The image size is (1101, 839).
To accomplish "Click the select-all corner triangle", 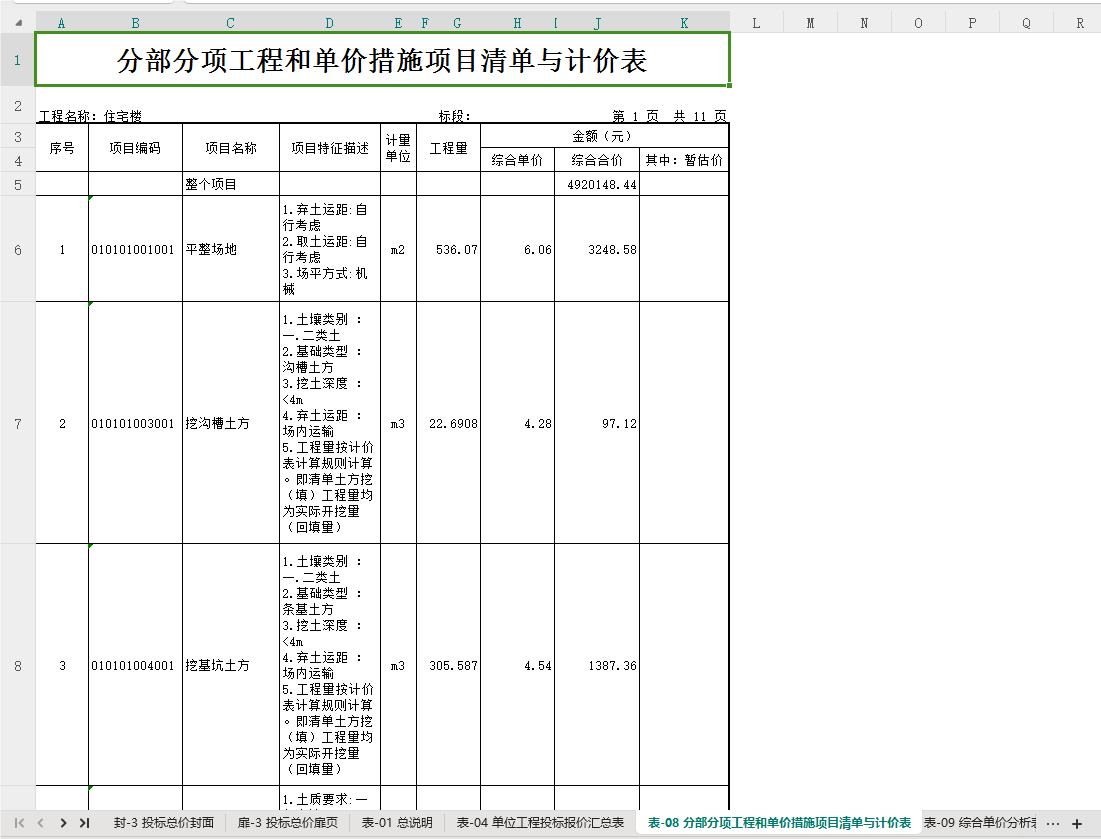I will 19,23.
